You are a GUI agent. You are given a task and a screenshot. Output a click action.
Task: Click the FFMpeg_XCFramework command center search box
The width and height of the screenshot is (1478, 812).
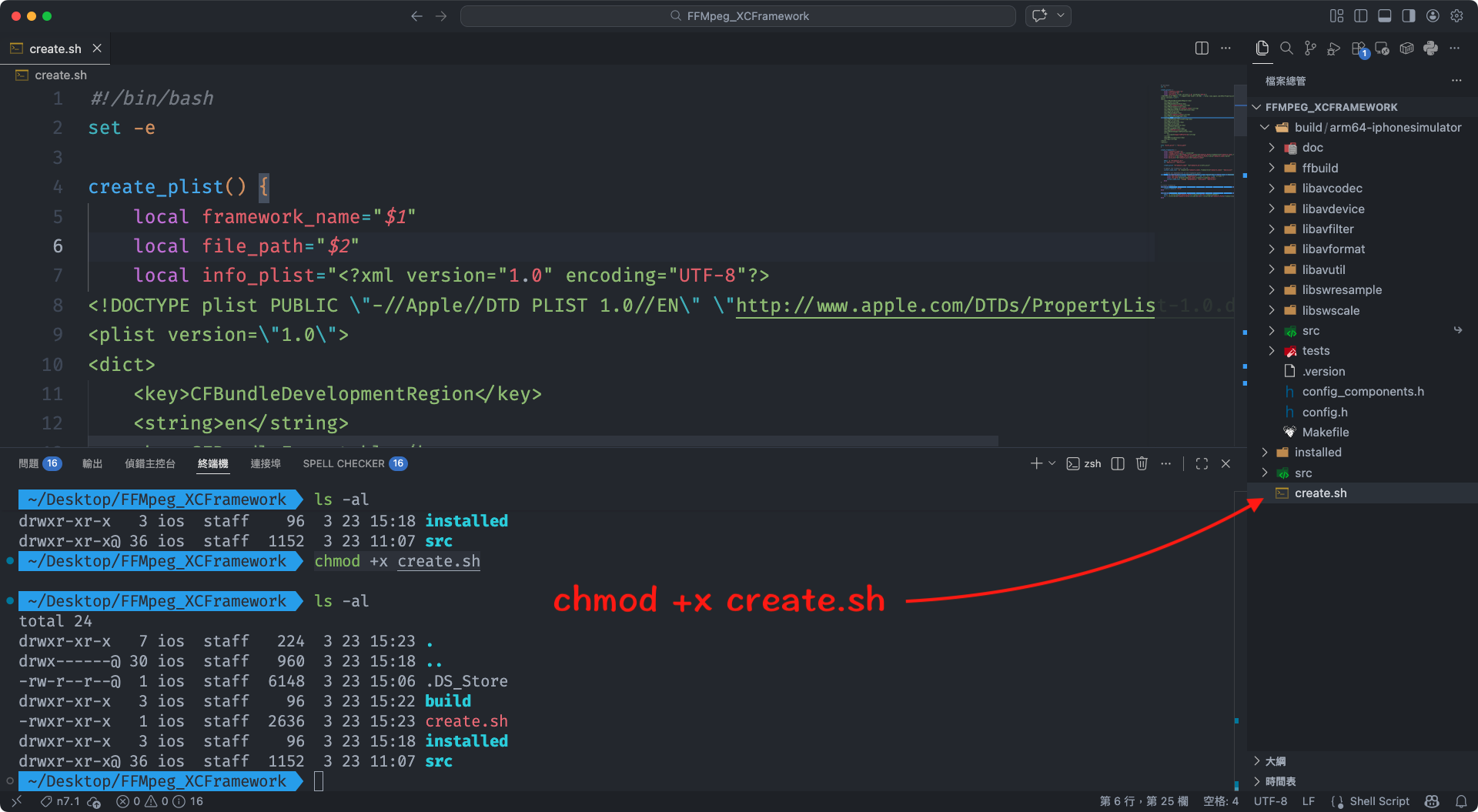pyautogui.click(x=737, y=16)
